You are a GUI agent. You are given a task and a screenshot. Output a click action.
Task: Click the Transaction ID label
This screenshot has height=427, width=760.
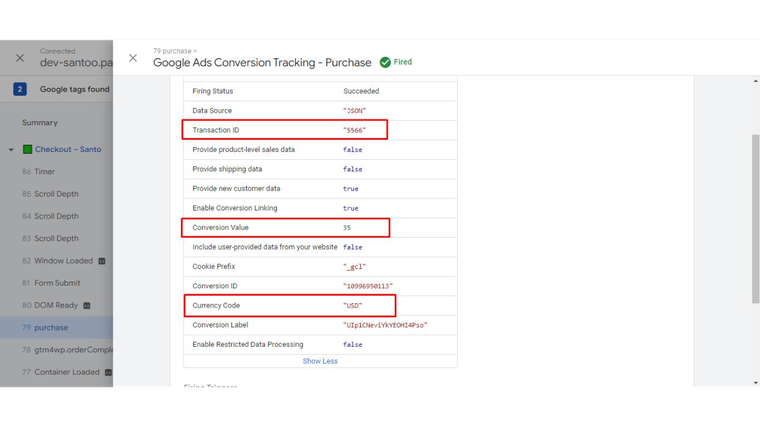[216, 130]
